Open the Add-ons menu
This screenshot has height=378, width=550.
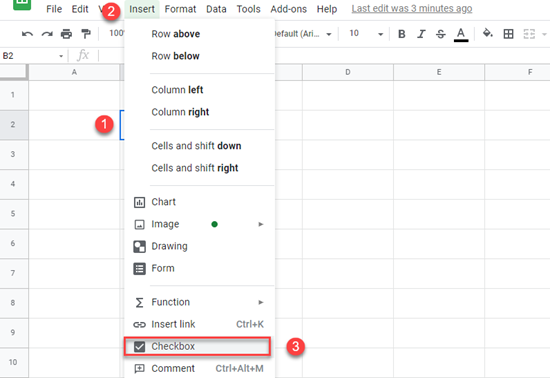point(288,9)
